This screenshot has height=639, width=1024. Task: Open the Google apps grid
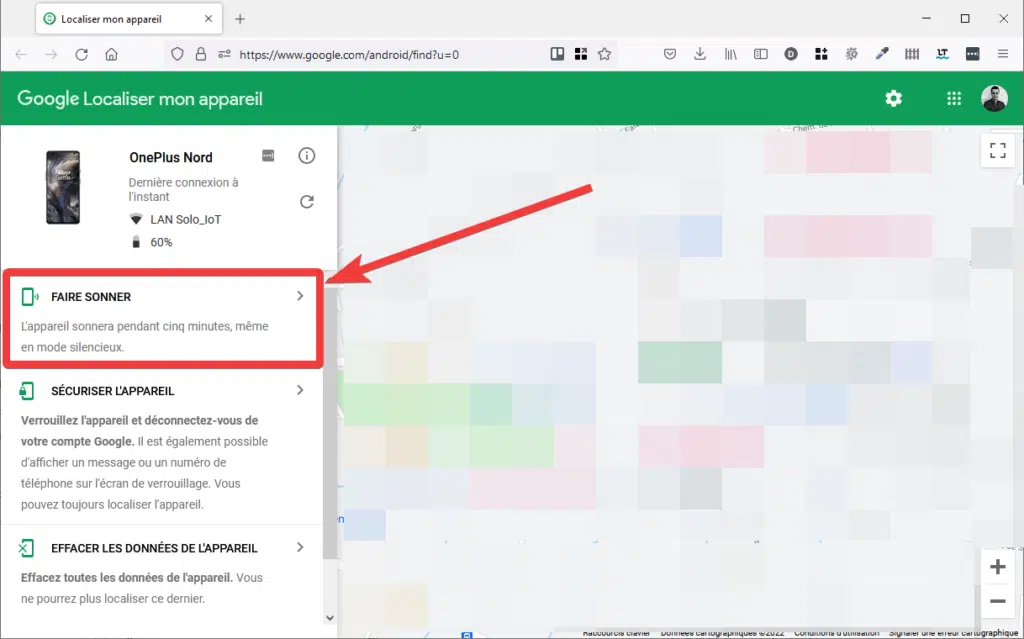[954, 99]
